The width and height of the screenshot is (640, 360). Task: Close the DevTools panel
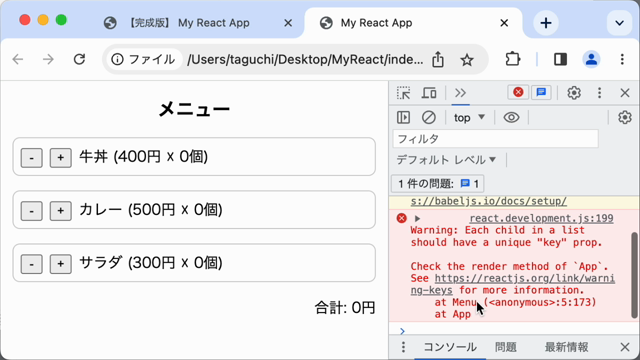624,93
